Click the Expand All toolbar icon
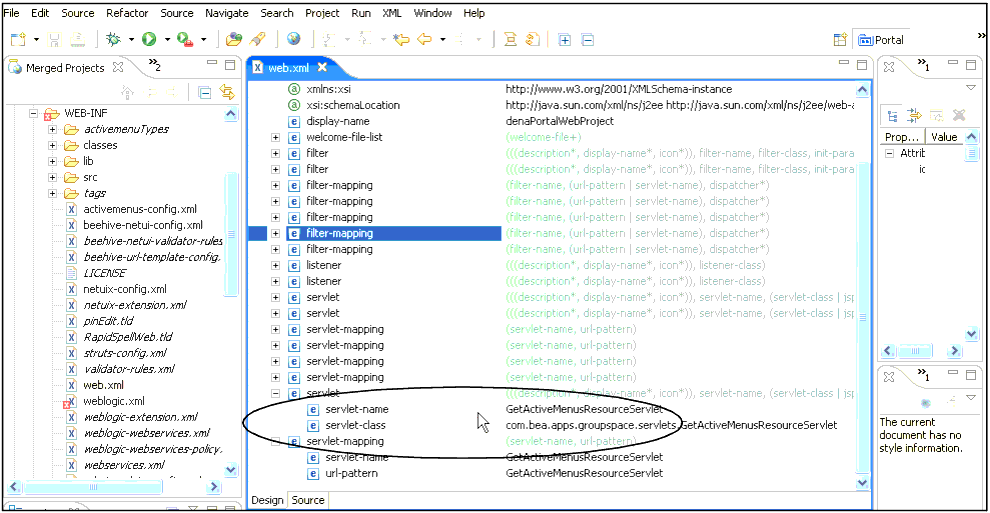The width and height of the screenshot is (990, 513). pyautogui.click(x=564, y=40)
